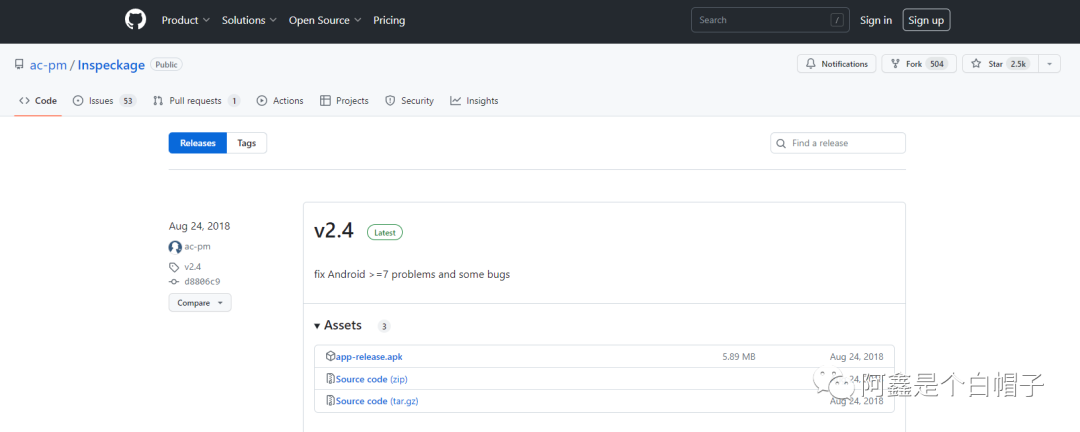This screenshot has height=432, width=1080.
Task: Open the Inspeckage repository link
Action: [x=111, y=65]
